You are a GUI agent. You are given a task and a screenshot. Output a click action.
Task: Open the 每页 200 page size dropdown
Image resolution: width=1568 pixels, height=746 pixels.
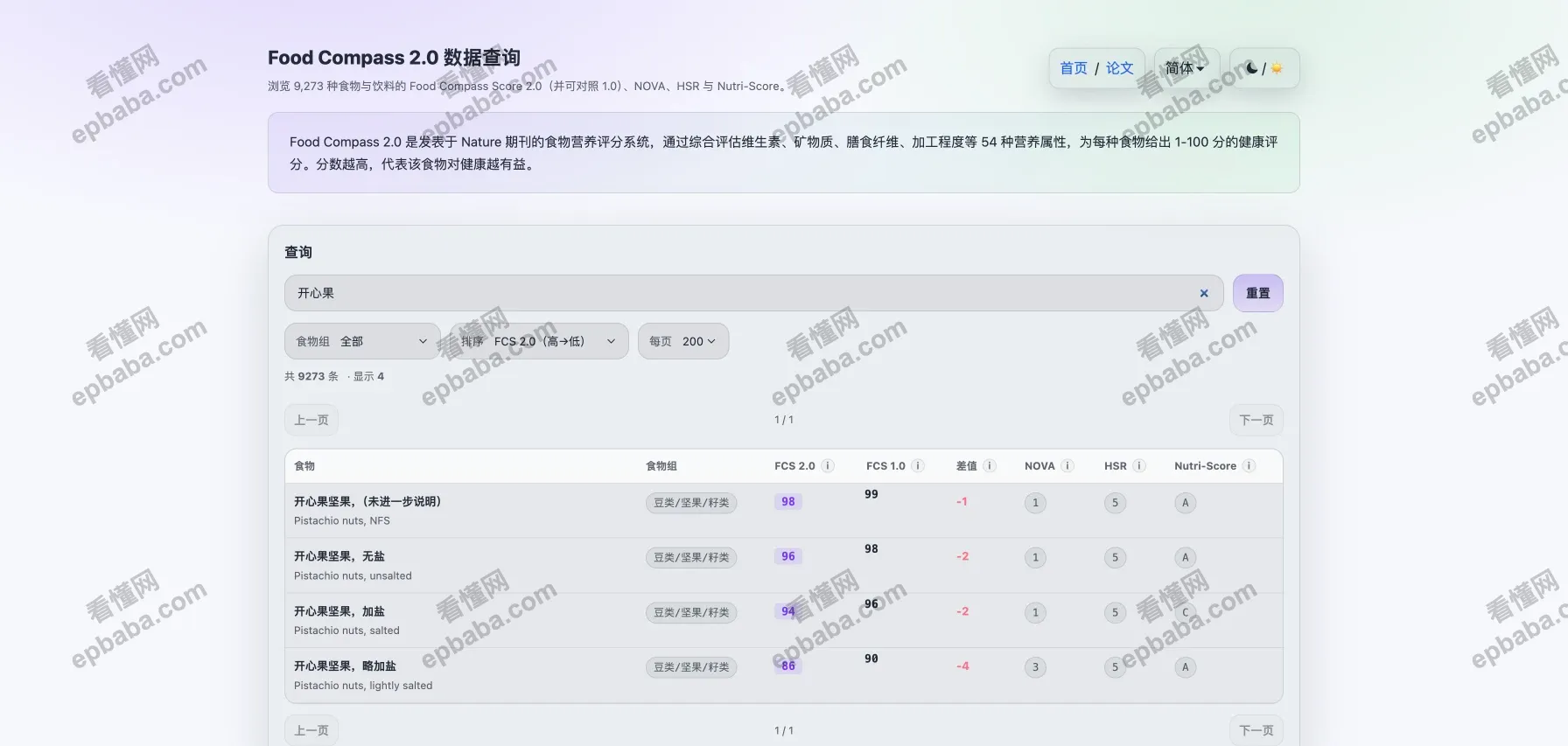(x=682, y=341)
